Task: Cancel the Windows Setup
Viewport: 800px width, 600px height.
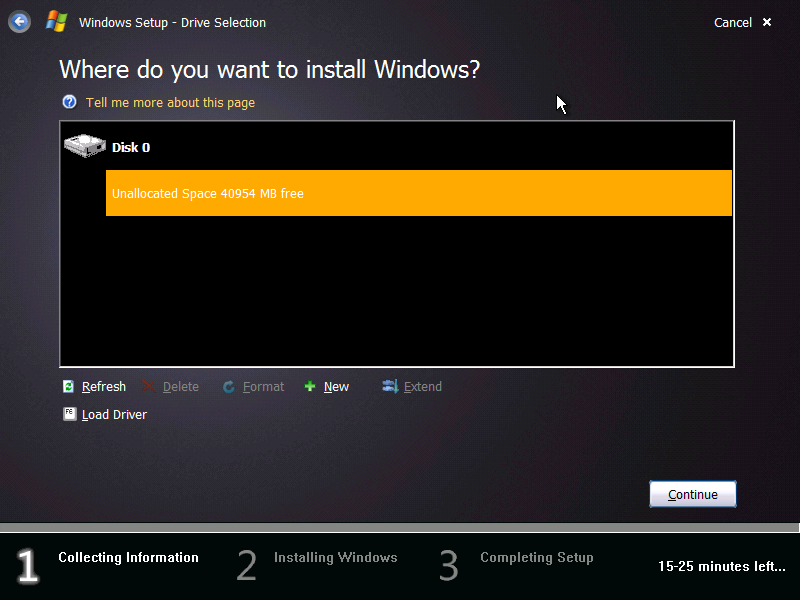Action: [x=733, y=22]
